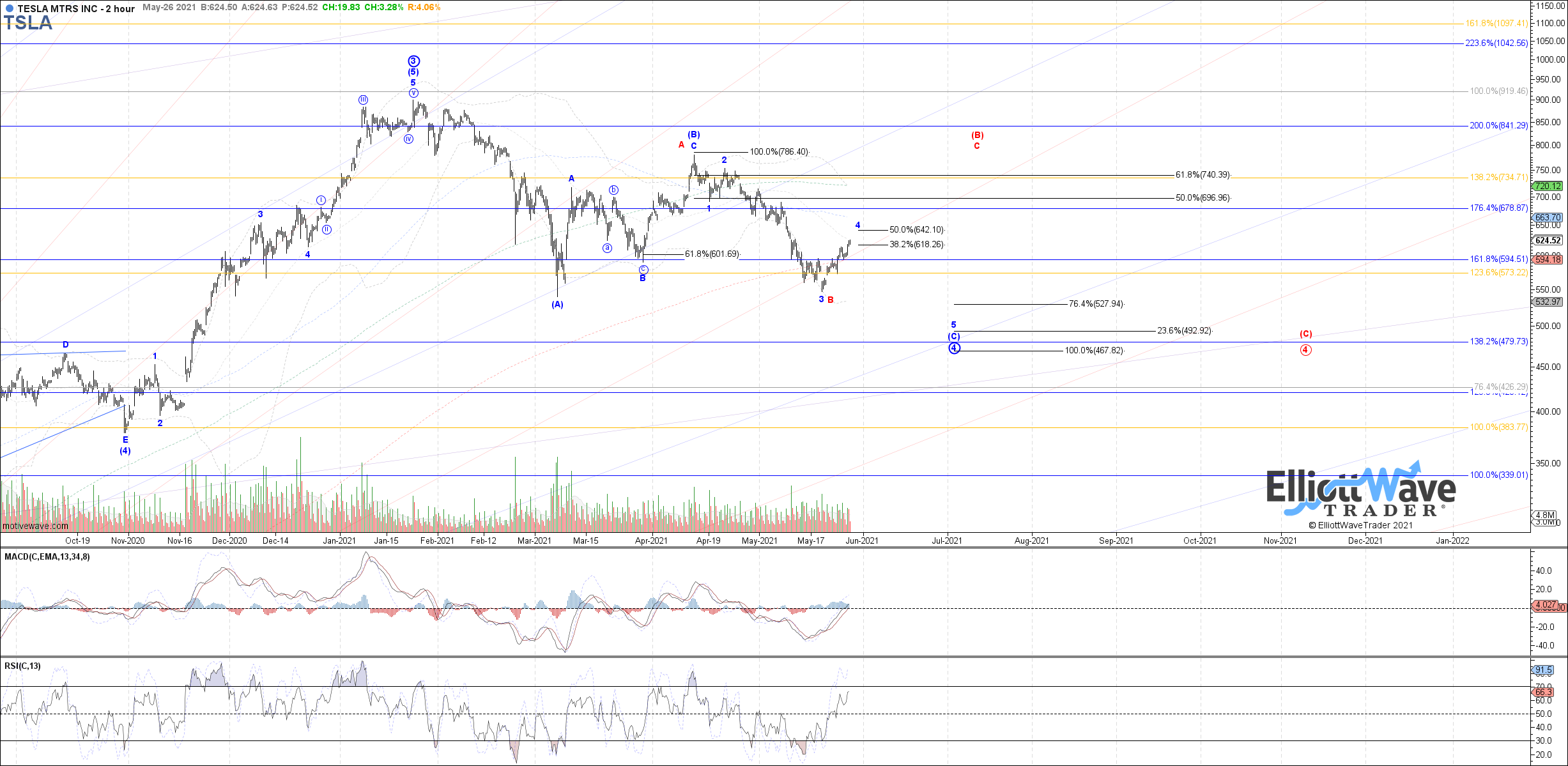Screen dimensions: 1568x766
Task: Click the Nov-2020 date on time axis
Action: (x=128, y=540)
